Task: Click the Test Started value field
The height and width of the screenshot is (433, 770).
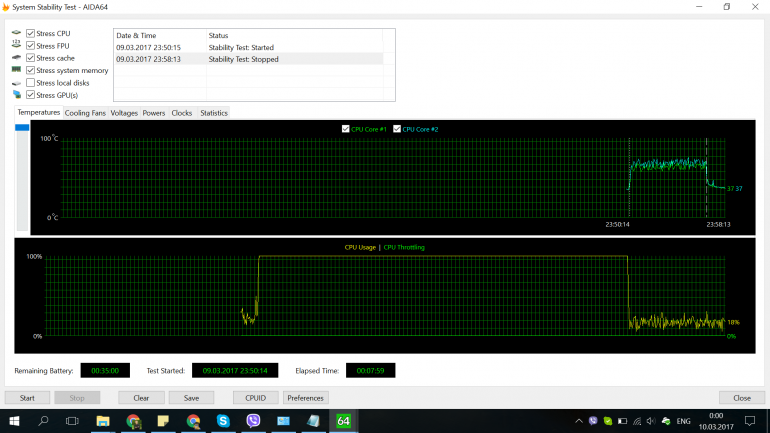Action: click(235, 371)
